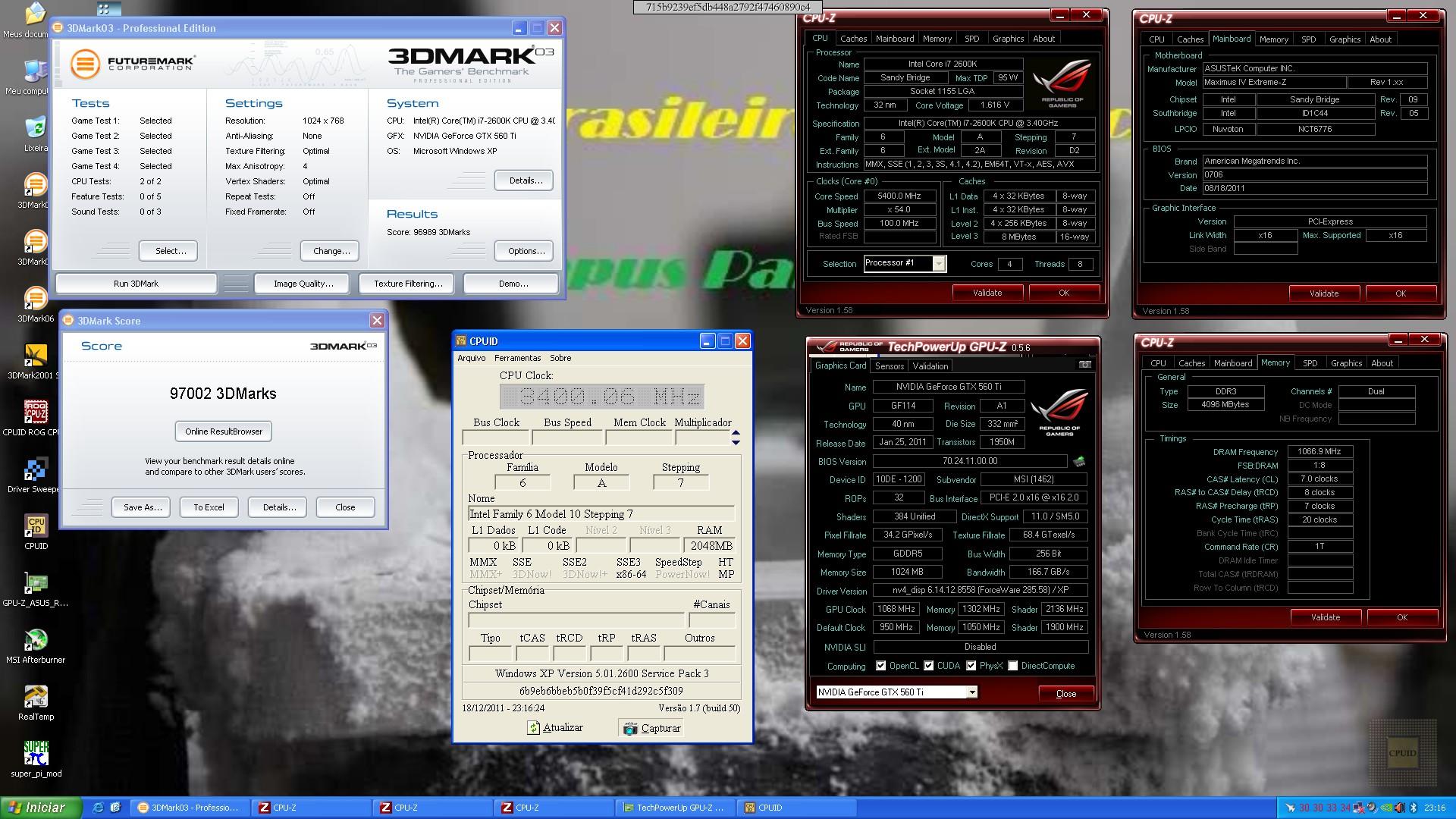Screen dimensions: 1456x819
Task: Click the Iniciar start button
Action: (x=42, y=808)
